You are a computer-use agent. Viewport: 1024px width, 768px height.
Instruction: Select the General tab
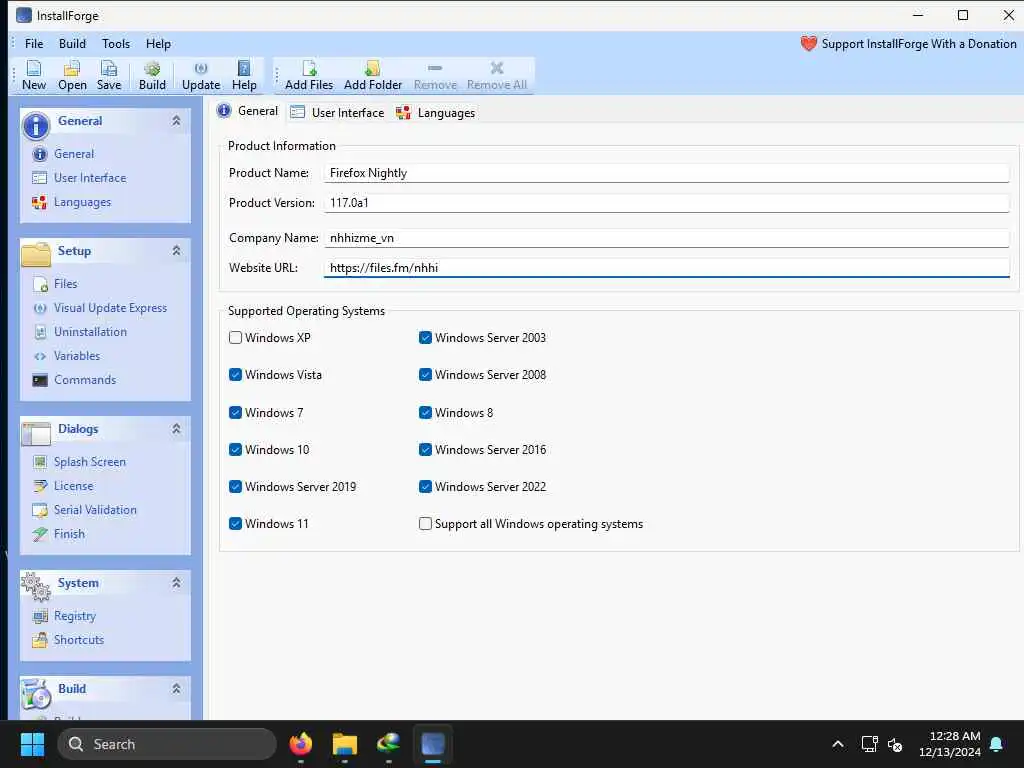click(248, 111)
